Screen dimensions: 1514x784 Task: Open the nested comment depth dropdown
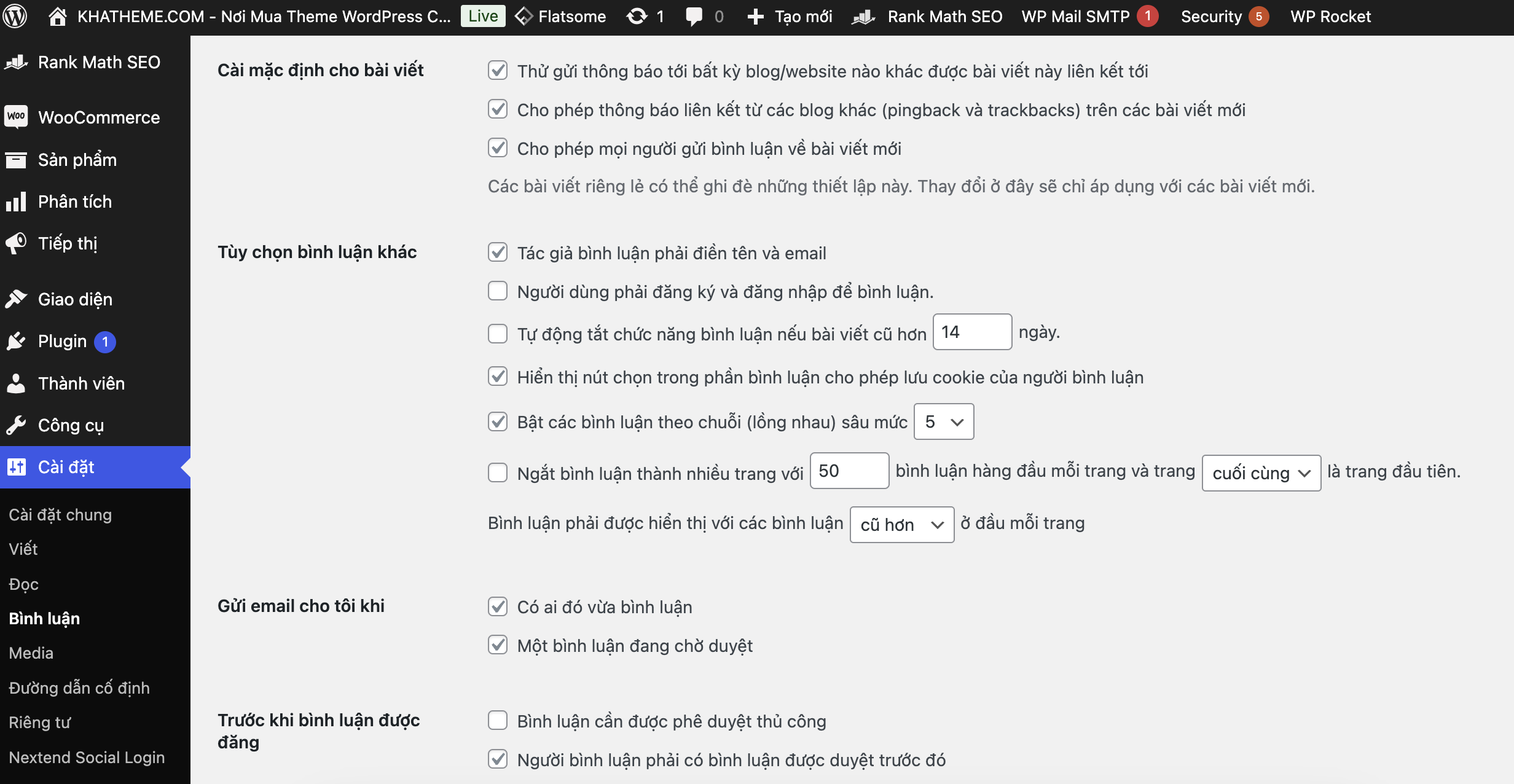(944, 421)
